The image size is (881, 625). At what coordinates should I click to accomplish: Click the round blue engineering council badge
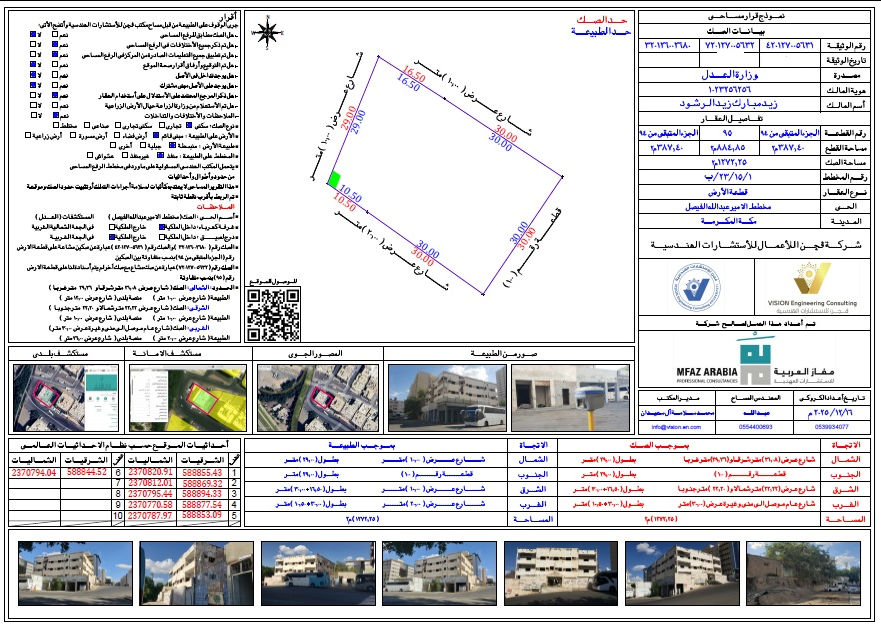pos(696,287)
